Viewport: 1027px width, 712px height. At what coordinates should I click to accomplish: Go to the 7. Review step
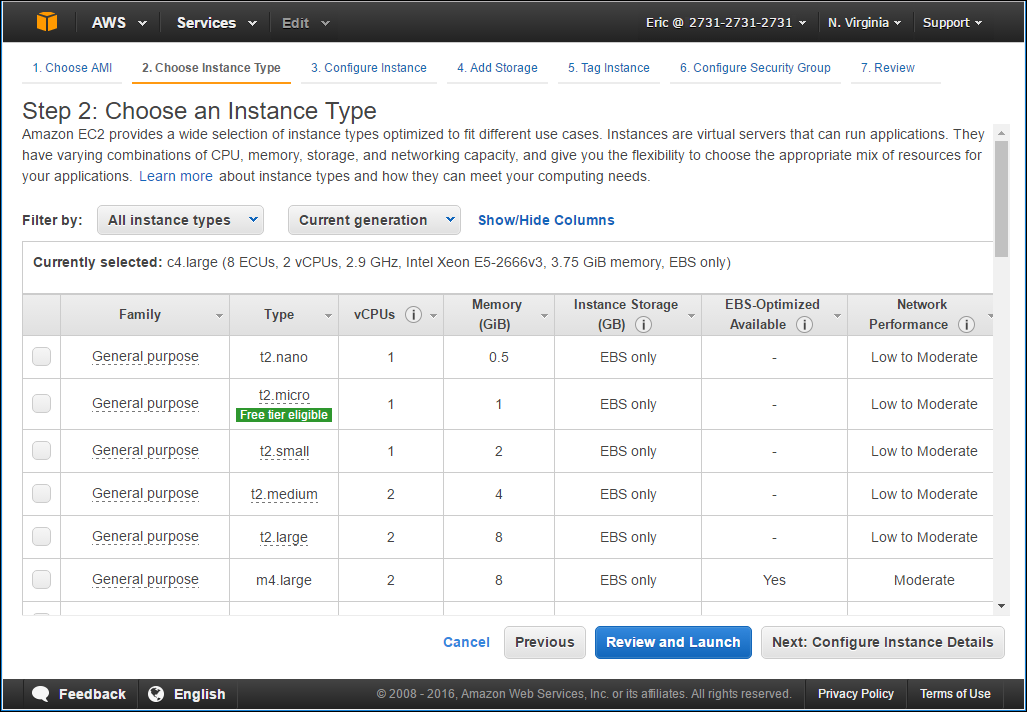coord(887,68)
